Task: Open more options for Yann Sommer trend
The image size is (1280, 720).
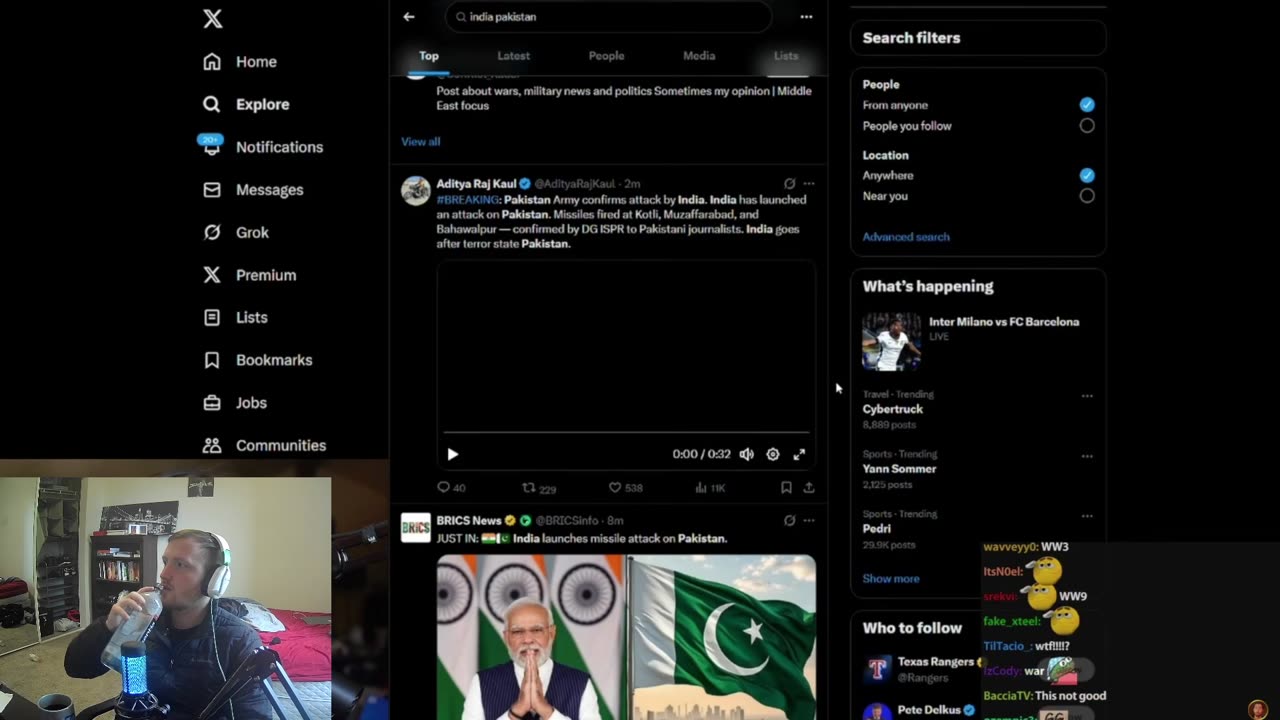Action: point(1087,456)
